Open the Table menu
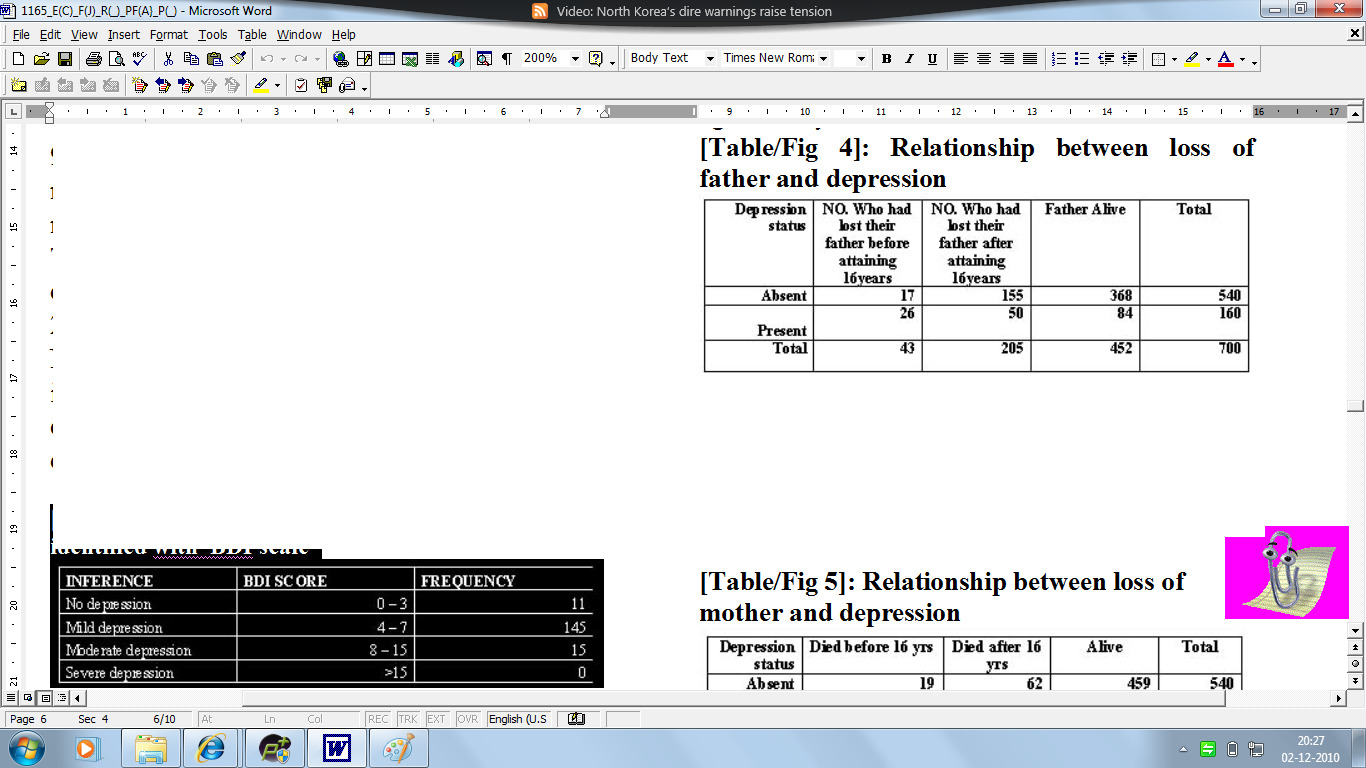 (x=252, y=35)
